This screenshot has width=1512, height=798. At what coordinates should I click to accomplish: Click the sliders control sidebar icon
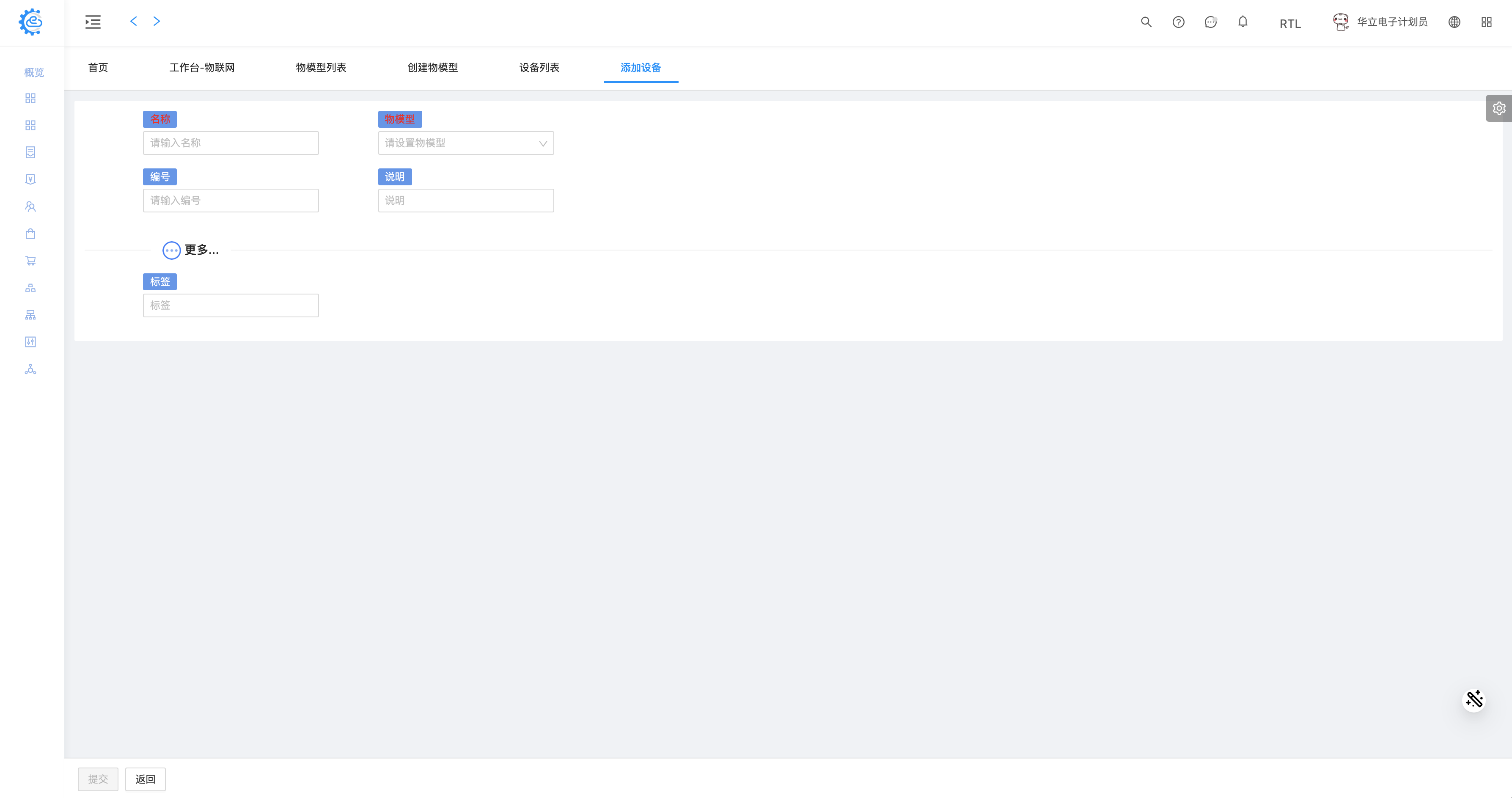pos(30,342)
